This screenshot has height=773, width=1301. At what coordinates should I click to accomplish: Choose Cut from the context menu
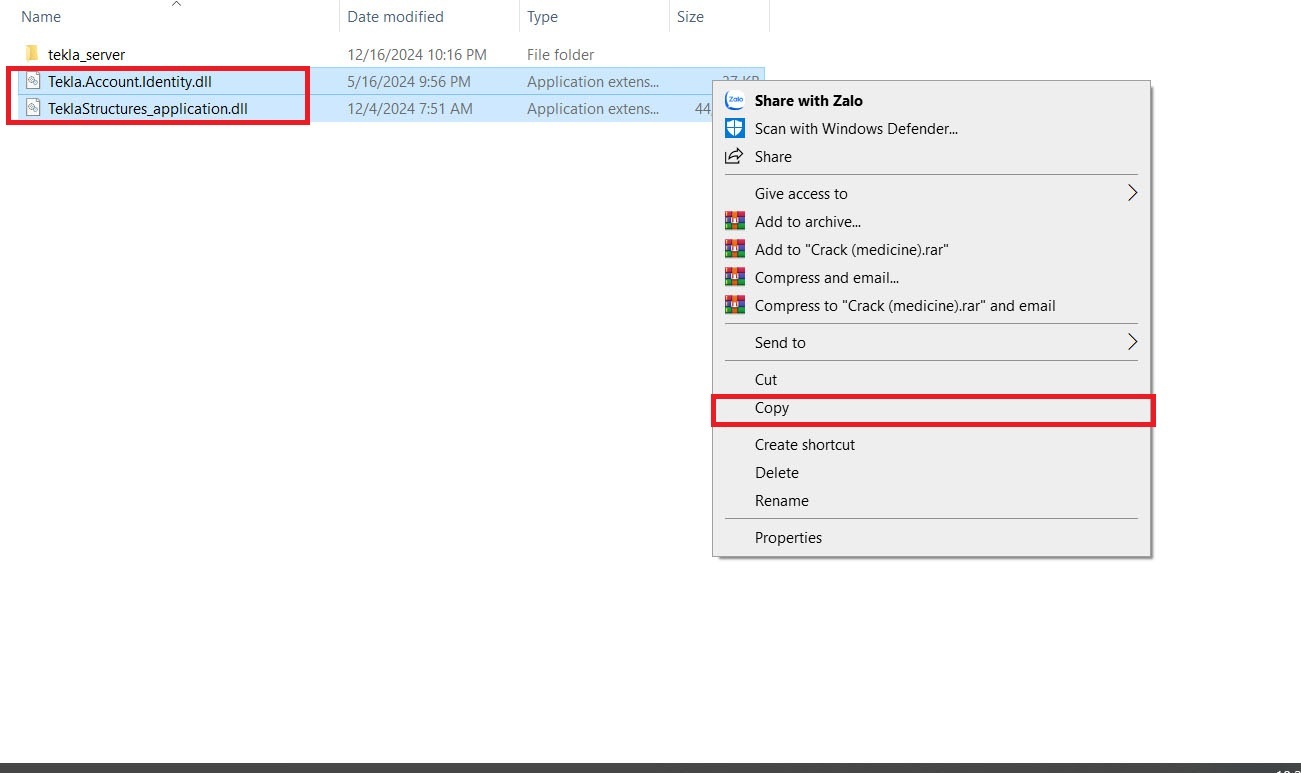point(766,380)
